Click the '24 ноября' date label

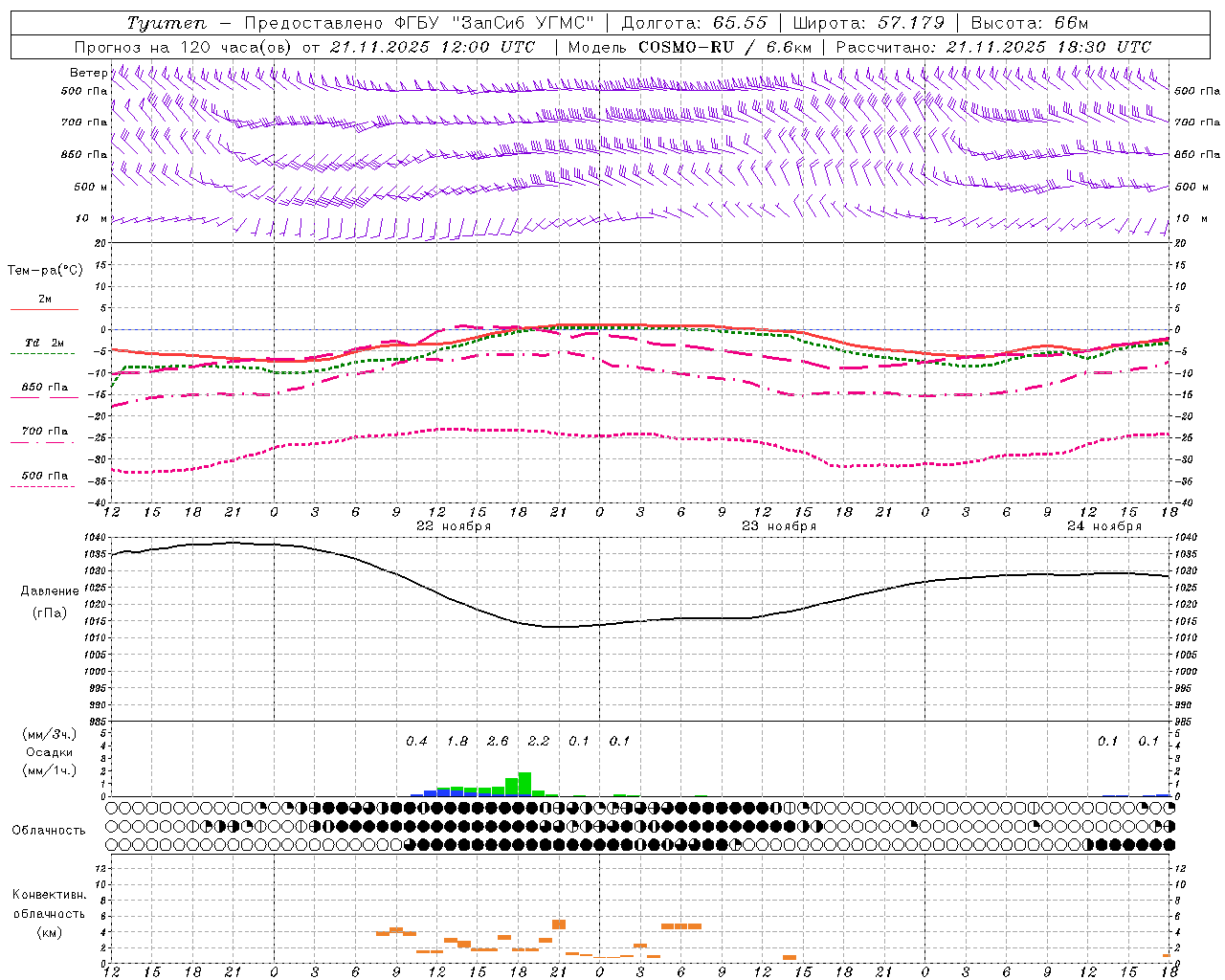(1104, 525)
